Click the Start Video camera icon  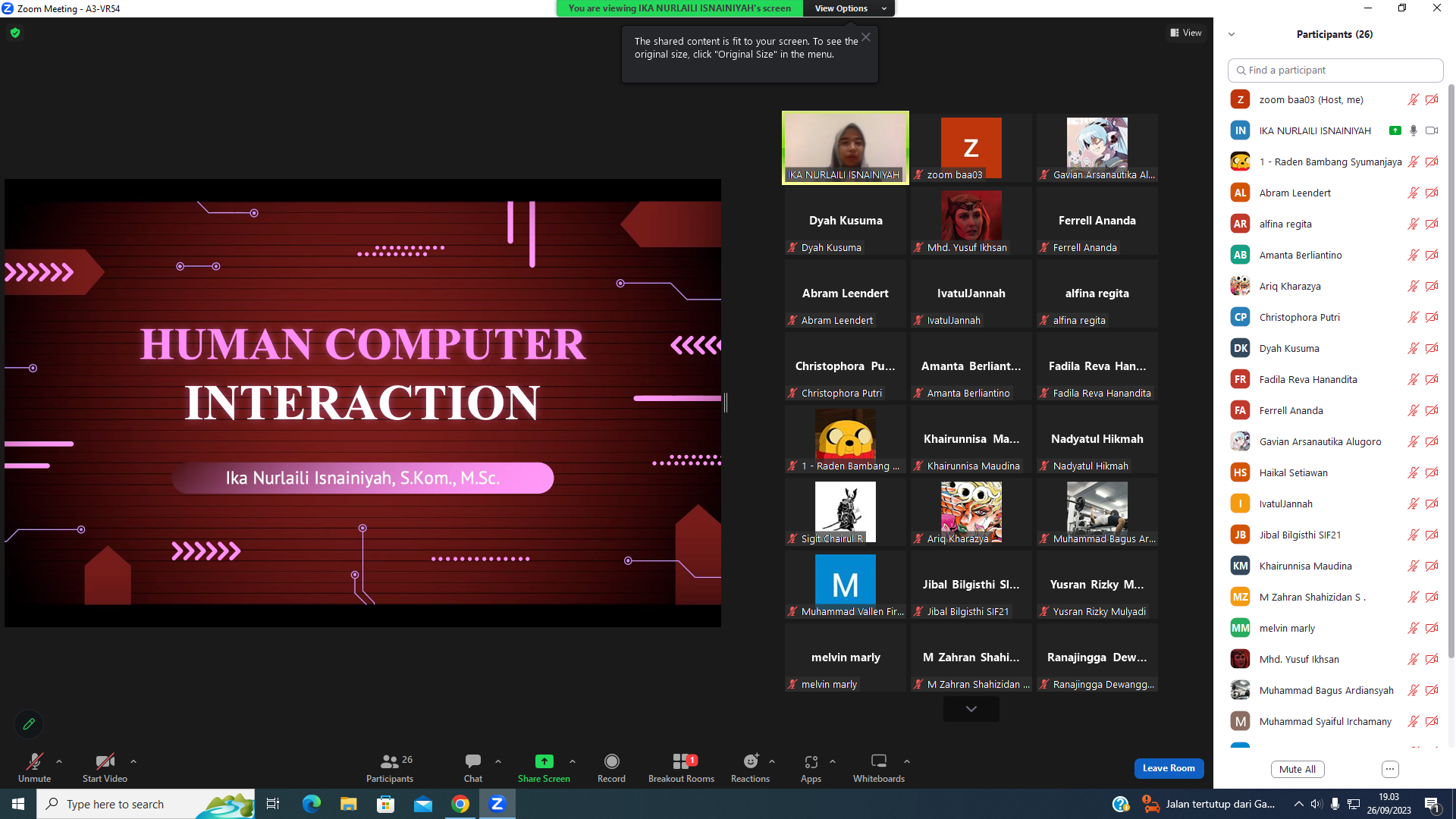[x=105, y=761]
